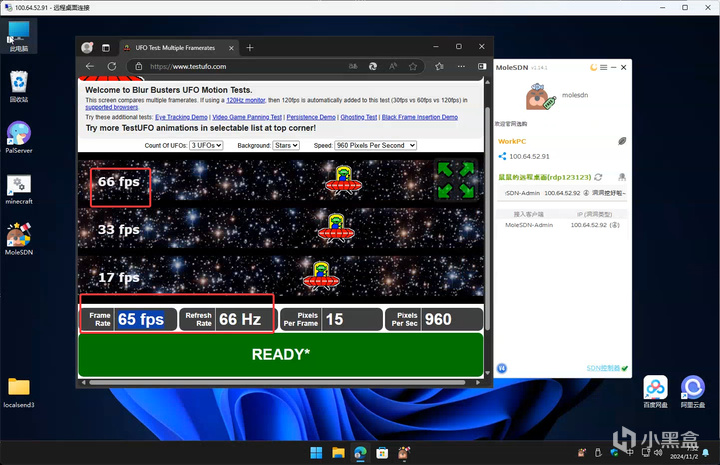Open the MoleSDN hamburger menu

603,67
